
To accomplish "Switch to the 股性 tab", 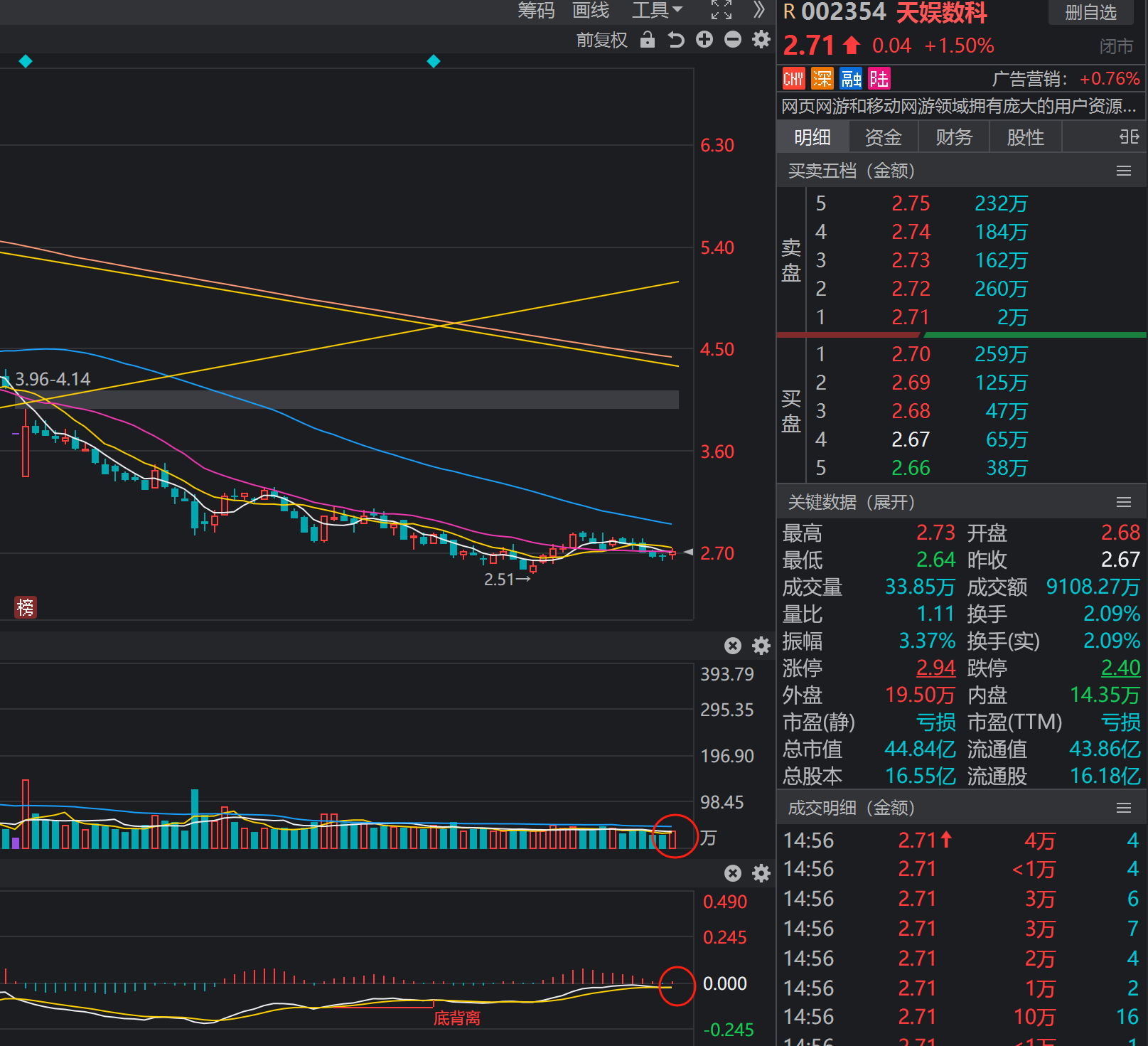I will click(x=1026, y=137).
